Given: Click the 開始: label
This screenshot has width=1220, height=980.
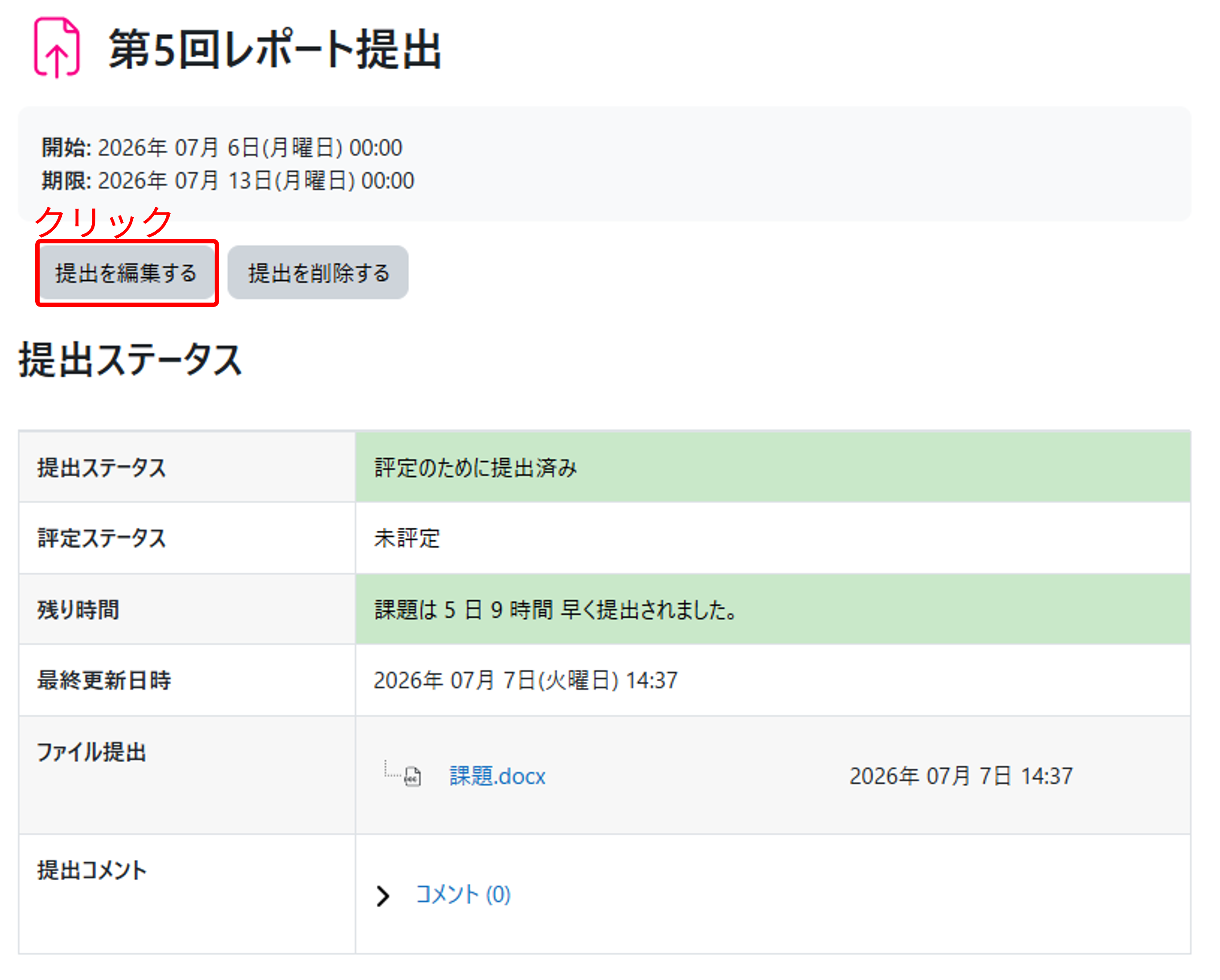Looking at the screenshot, I should 66,148.
